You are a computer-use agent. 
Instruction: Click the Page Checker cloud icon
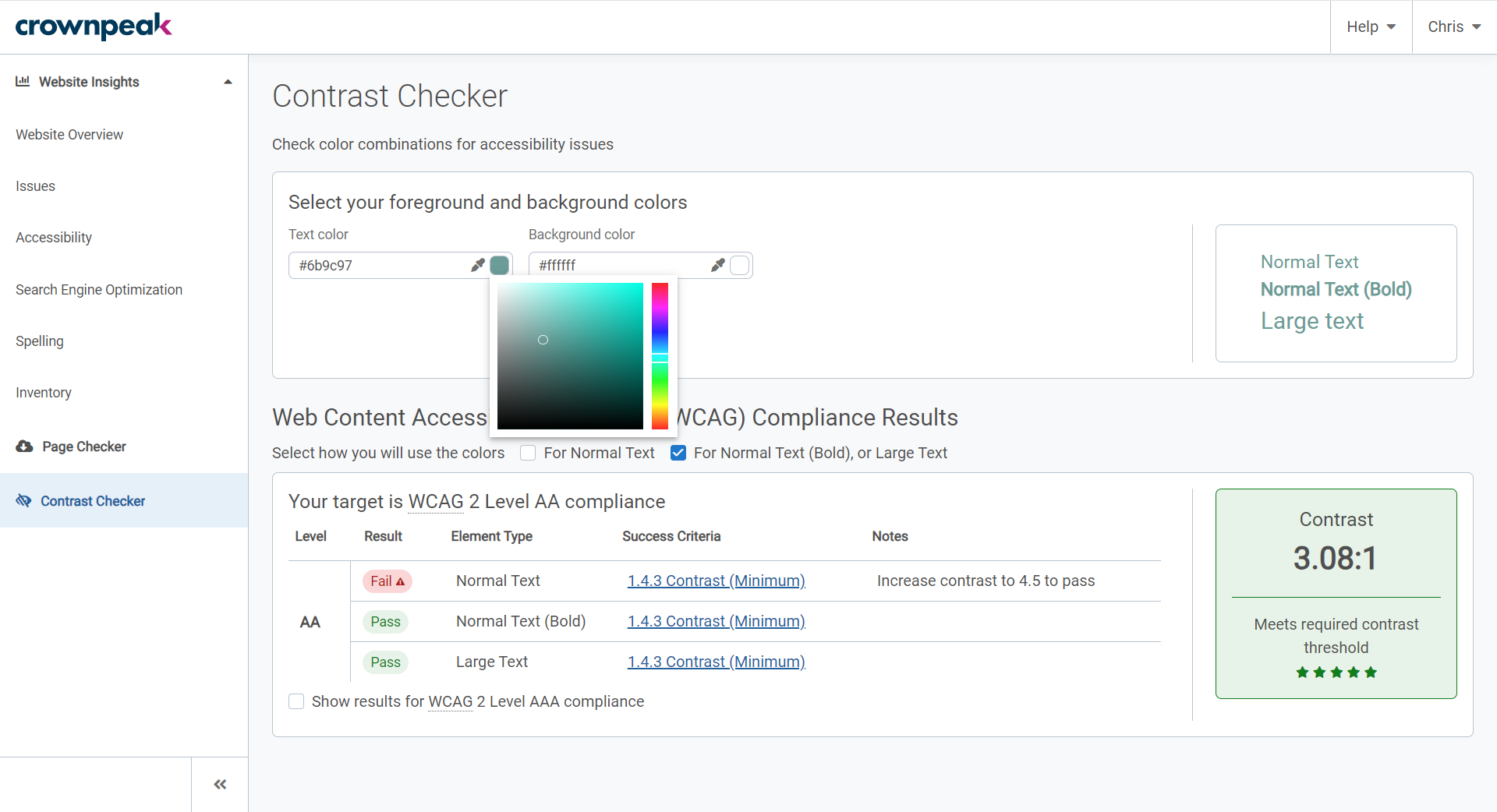23,446
